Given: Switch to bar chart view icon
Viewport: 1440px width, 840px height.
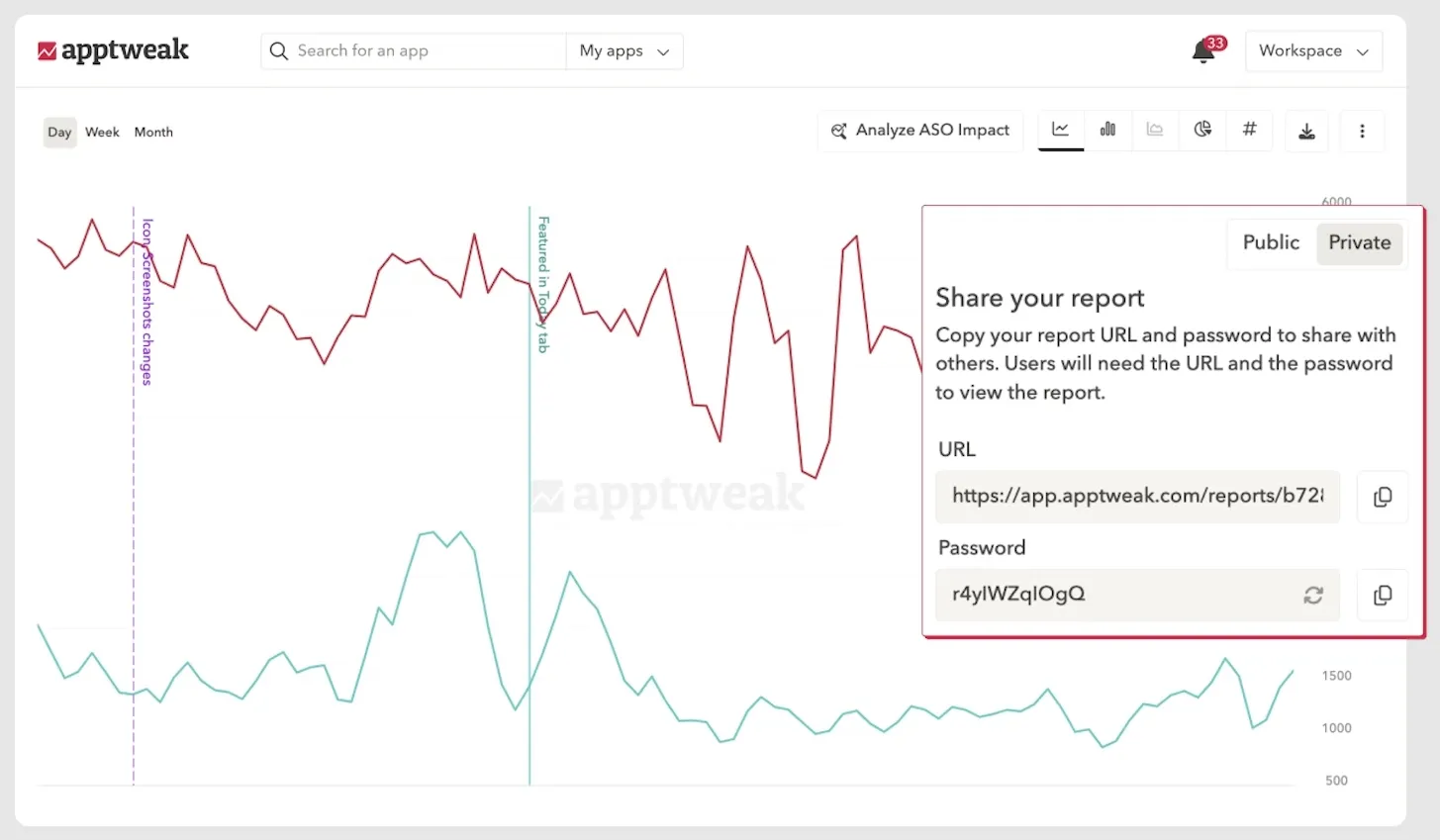Looking at the screenshot, I should [1107, 130].
